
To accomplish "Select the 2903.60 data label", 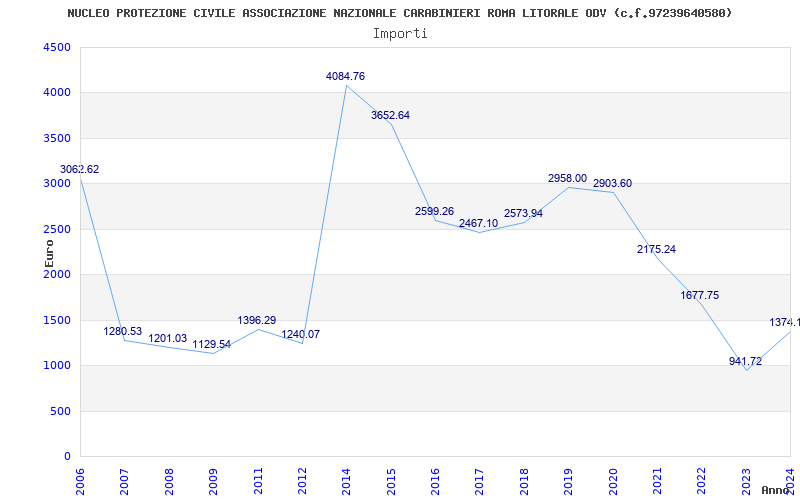I will [612, 184].
